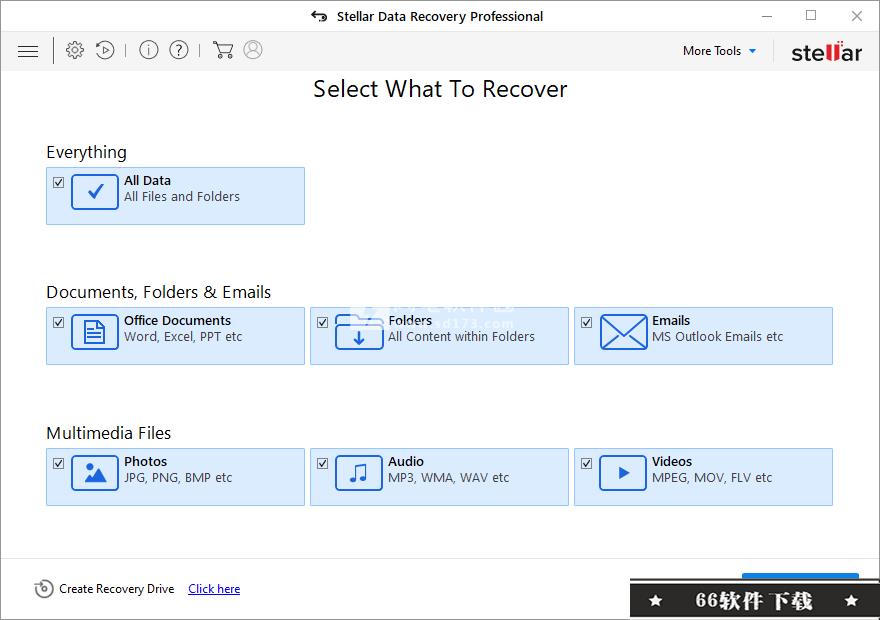Toggle the Audio checkbox
The width and height of the screenshot is (880, 620).
[x=322, y=463]
